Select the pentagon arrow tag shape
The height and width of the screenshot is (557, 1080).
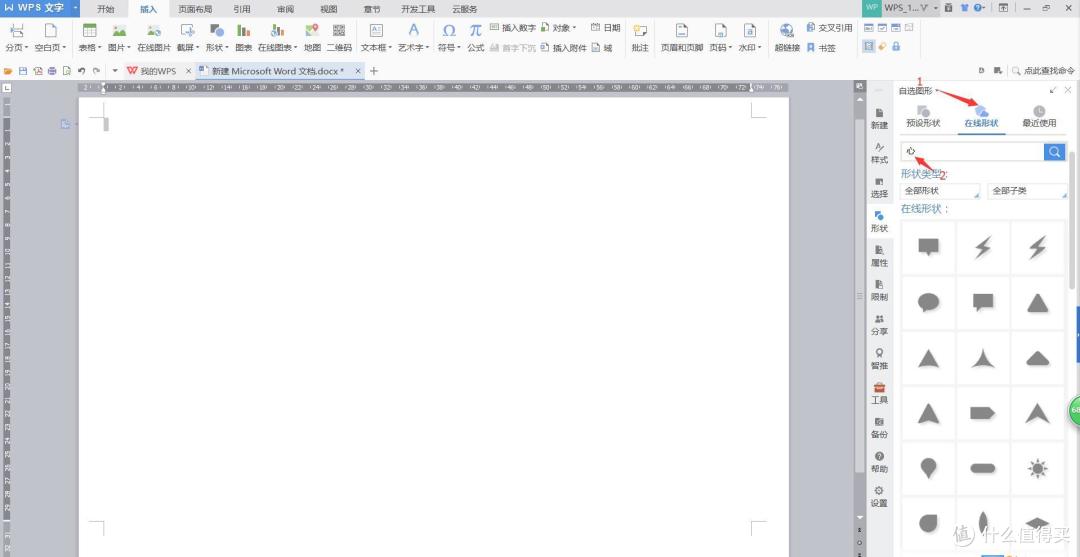pos(983,413)
